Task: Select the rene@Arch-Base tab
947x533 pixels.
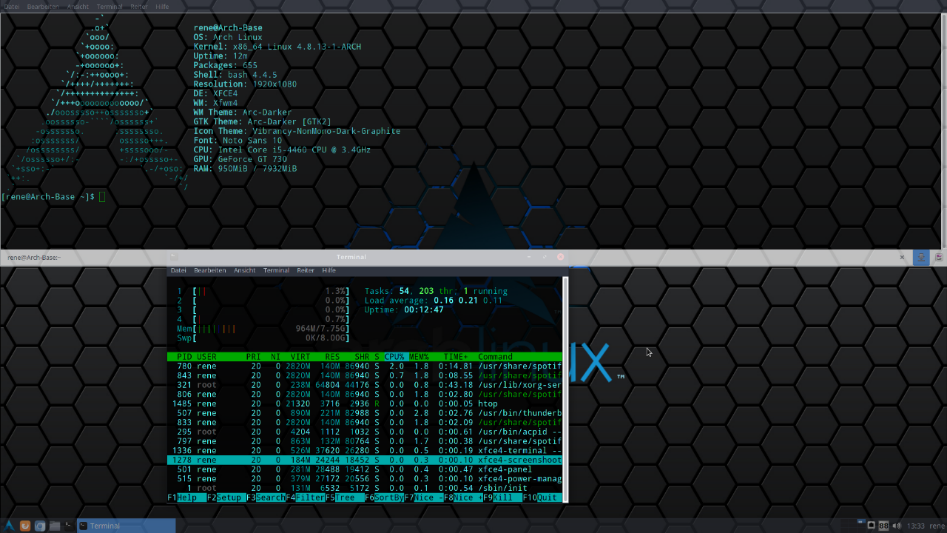Action: [x=34, y=258]
